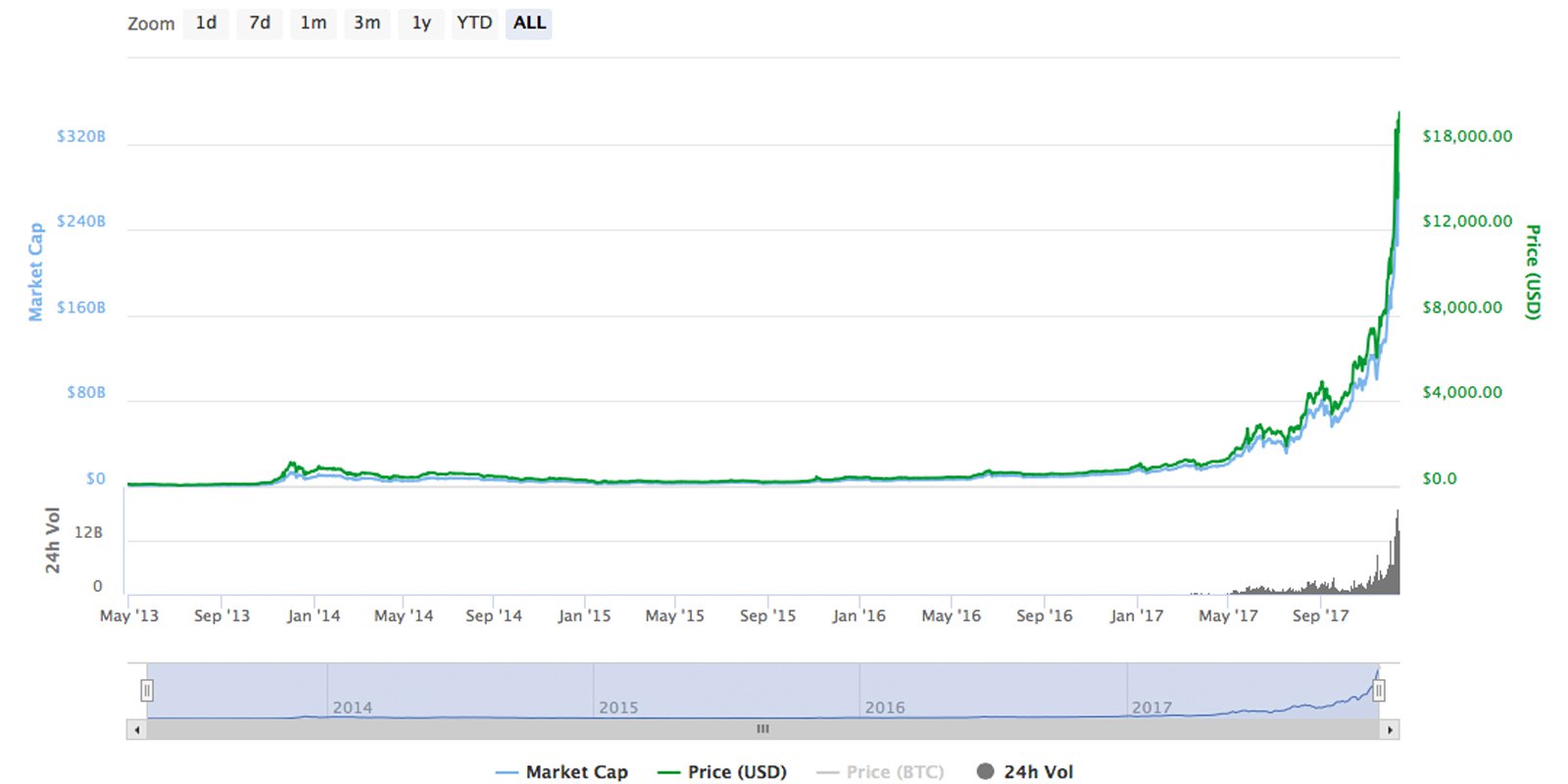1568x784 pixels.
Task: Click the $240B market cap axis label
Action: tap(81, 221)
